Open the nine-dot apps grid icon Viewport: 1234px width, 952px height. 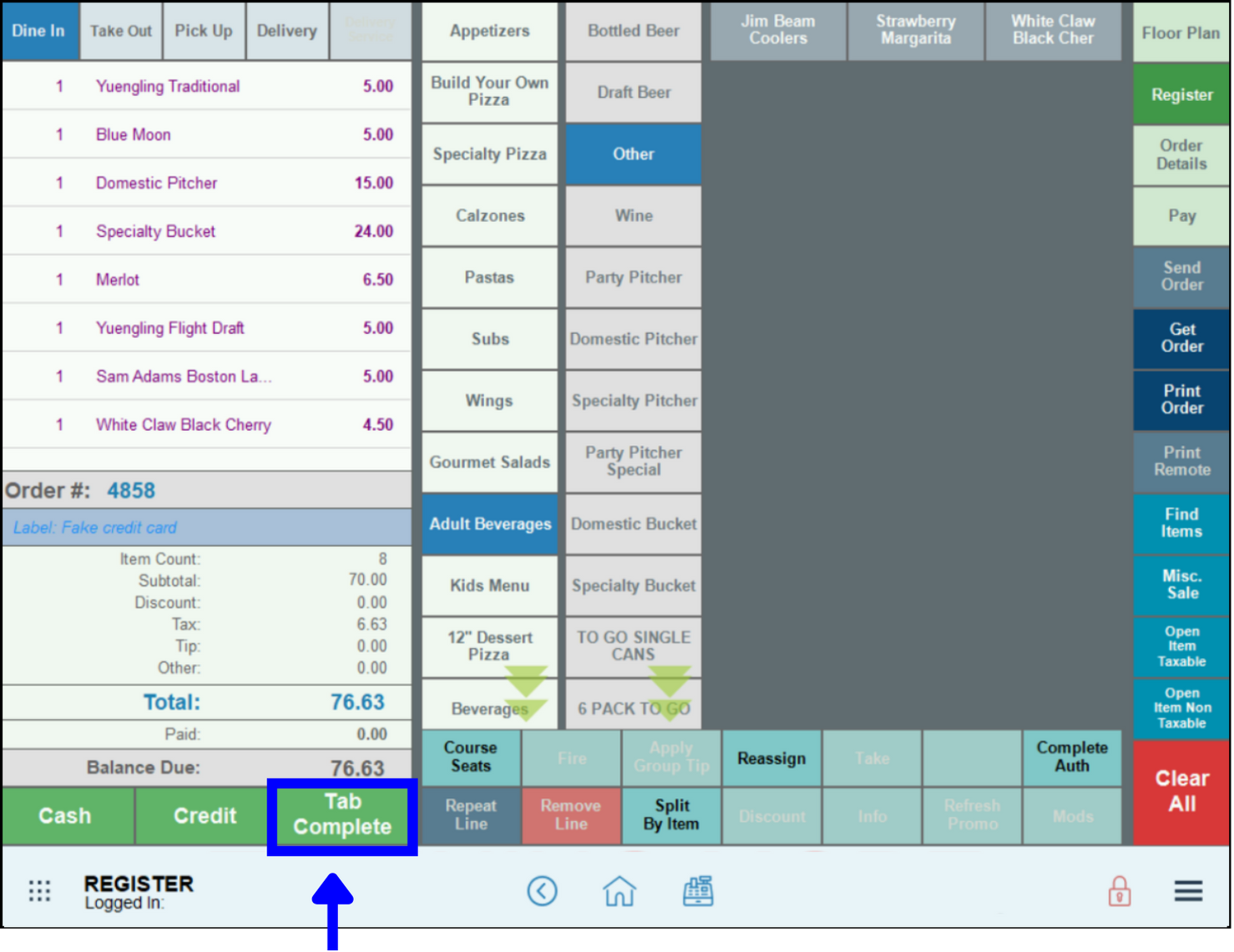pos(39,891)
